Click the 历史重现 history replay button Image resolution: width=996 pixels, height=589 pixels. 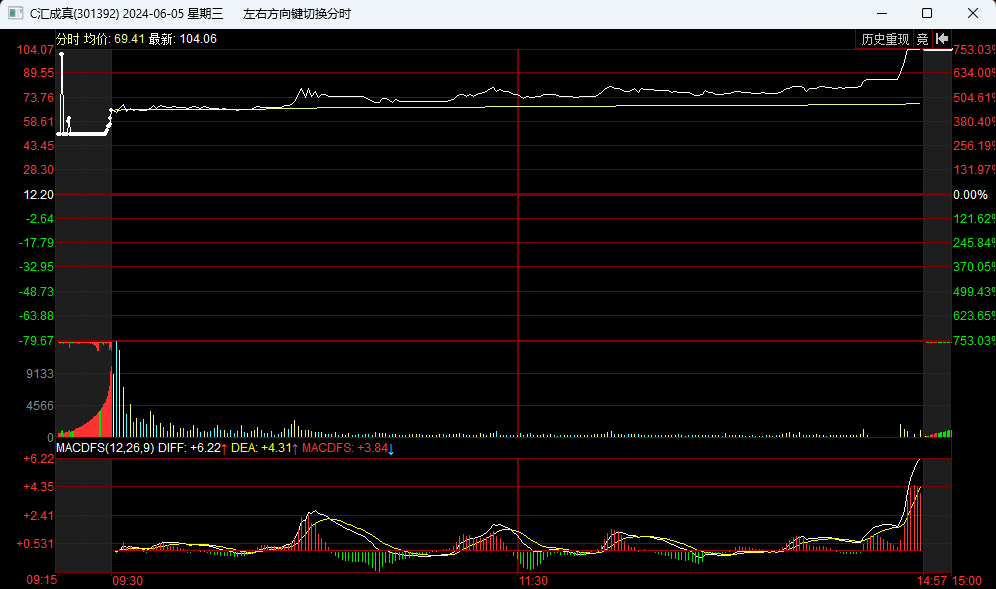(885, 39)
